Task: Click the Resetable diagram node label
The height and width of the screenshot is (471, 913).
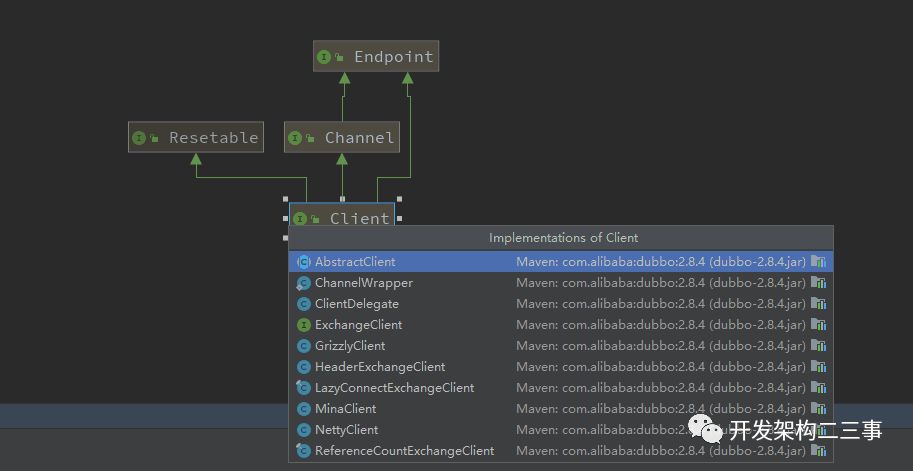Action: [213, 138]
